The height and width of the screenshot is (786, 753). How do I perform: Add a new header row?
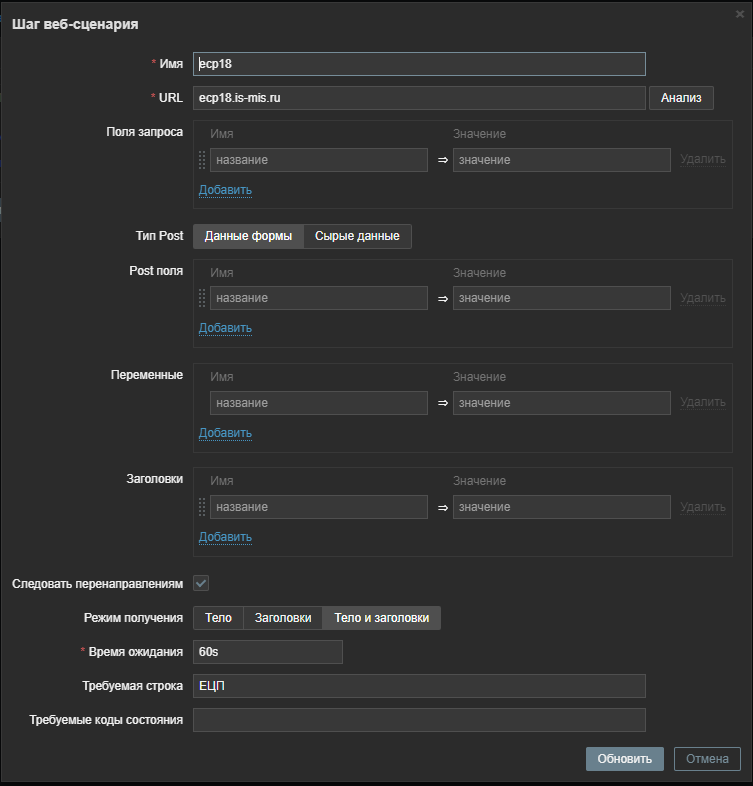point(225,537)
